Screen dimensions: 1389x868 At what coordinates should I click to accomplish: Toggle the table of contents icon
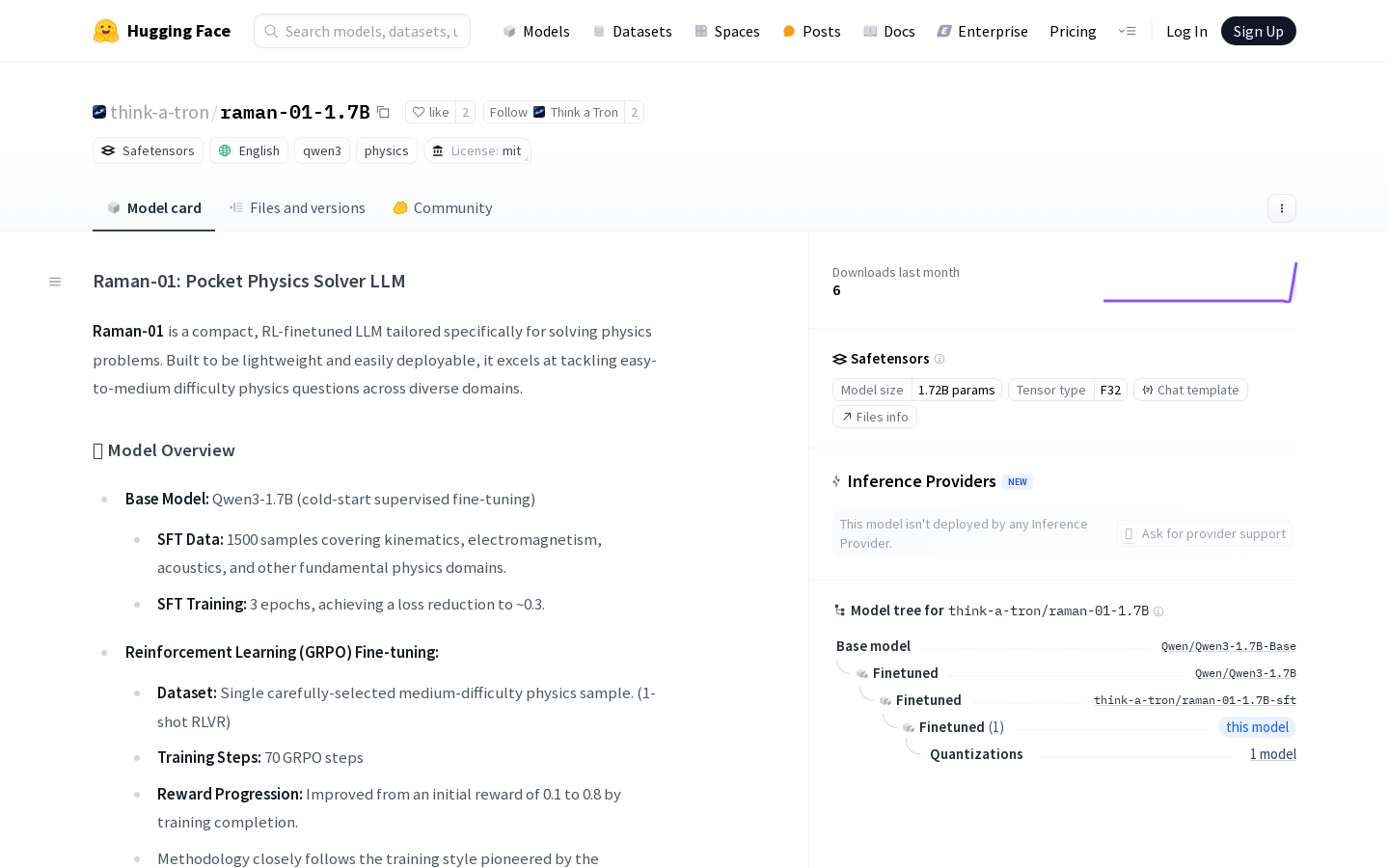coord(55,282)
